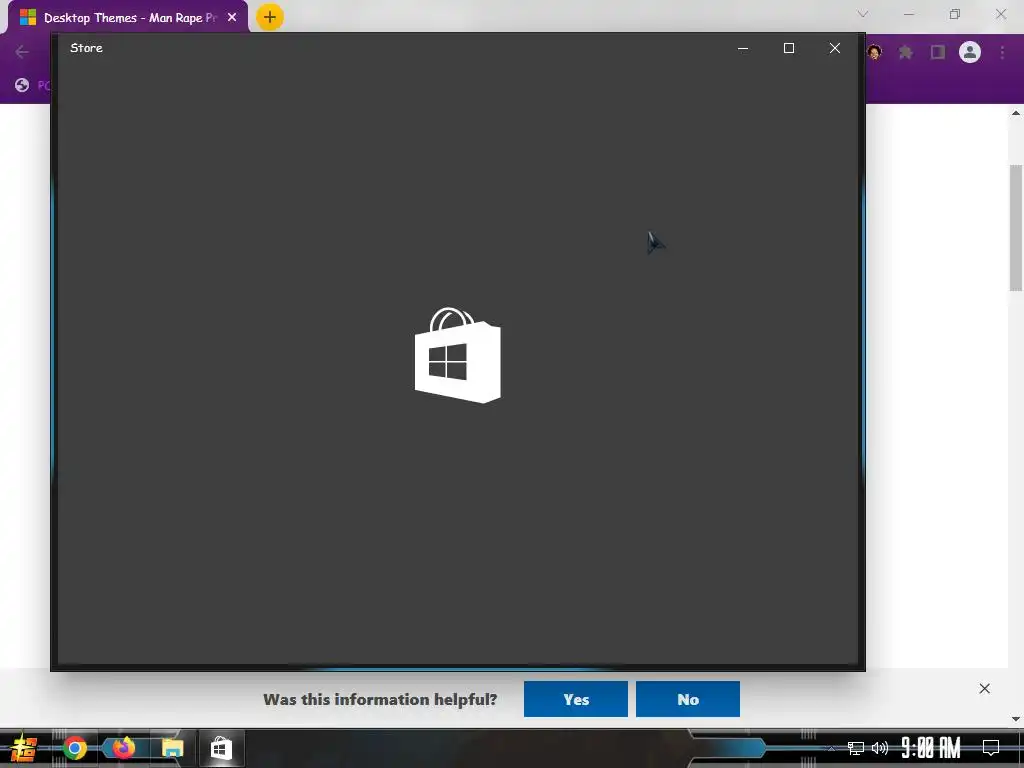Screen dimensions: 1024x768
Task: Go back in the Chrome browser
Action: [22, 52]
